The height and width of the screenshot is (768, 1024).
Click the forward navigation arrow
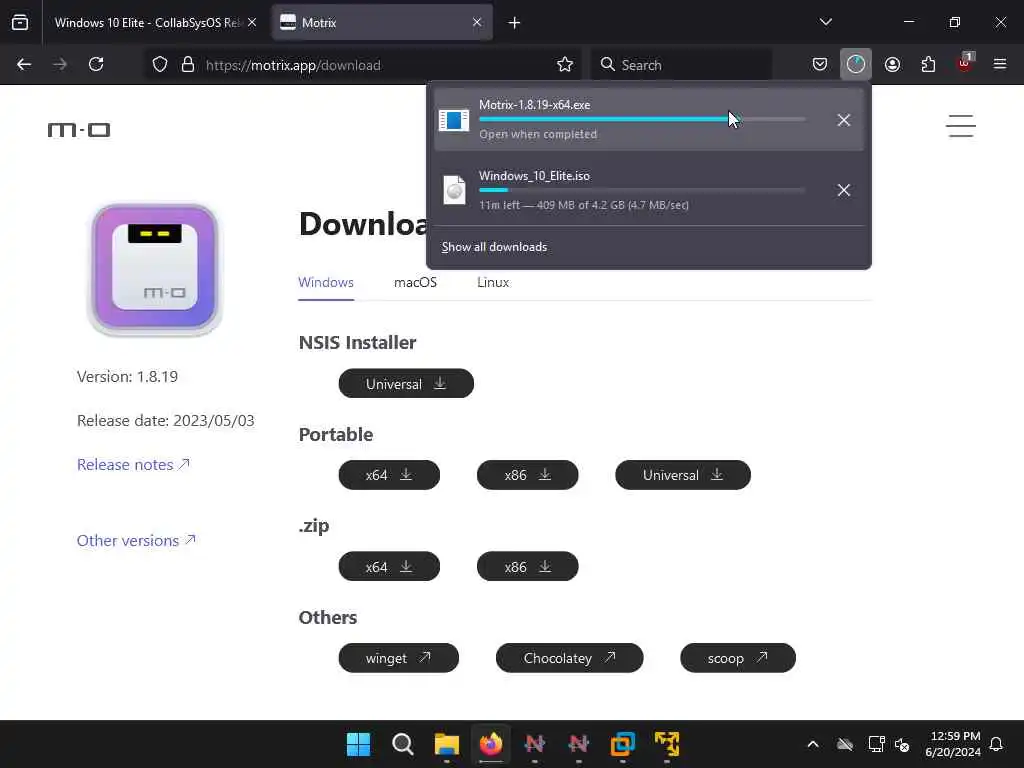click(x=60, y=65)
